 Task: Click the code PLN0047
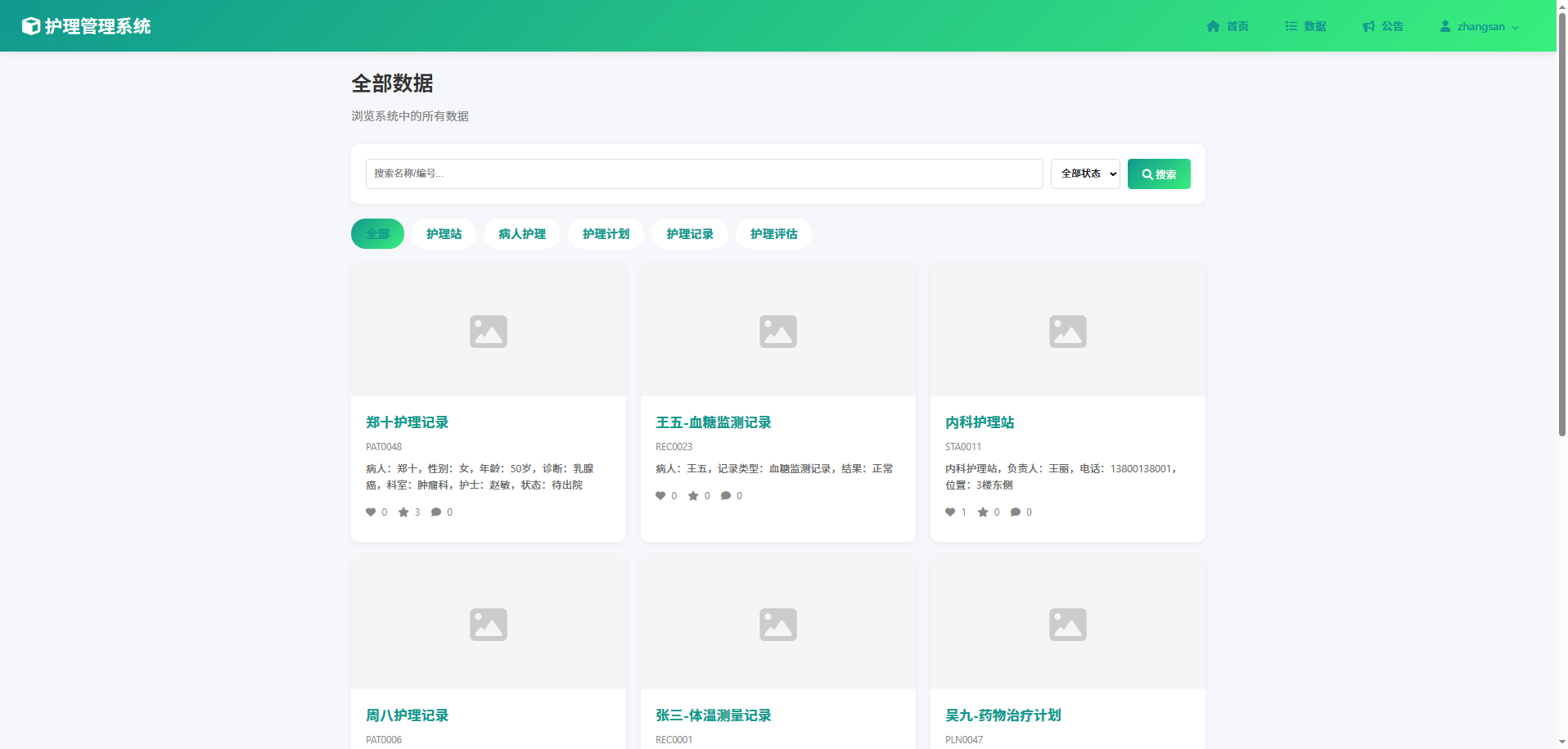[964, 740]
